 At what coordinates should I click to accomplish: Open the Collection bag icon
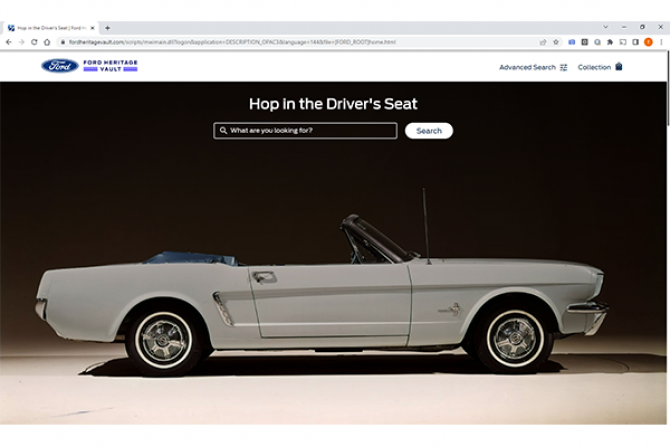[619, 67]
